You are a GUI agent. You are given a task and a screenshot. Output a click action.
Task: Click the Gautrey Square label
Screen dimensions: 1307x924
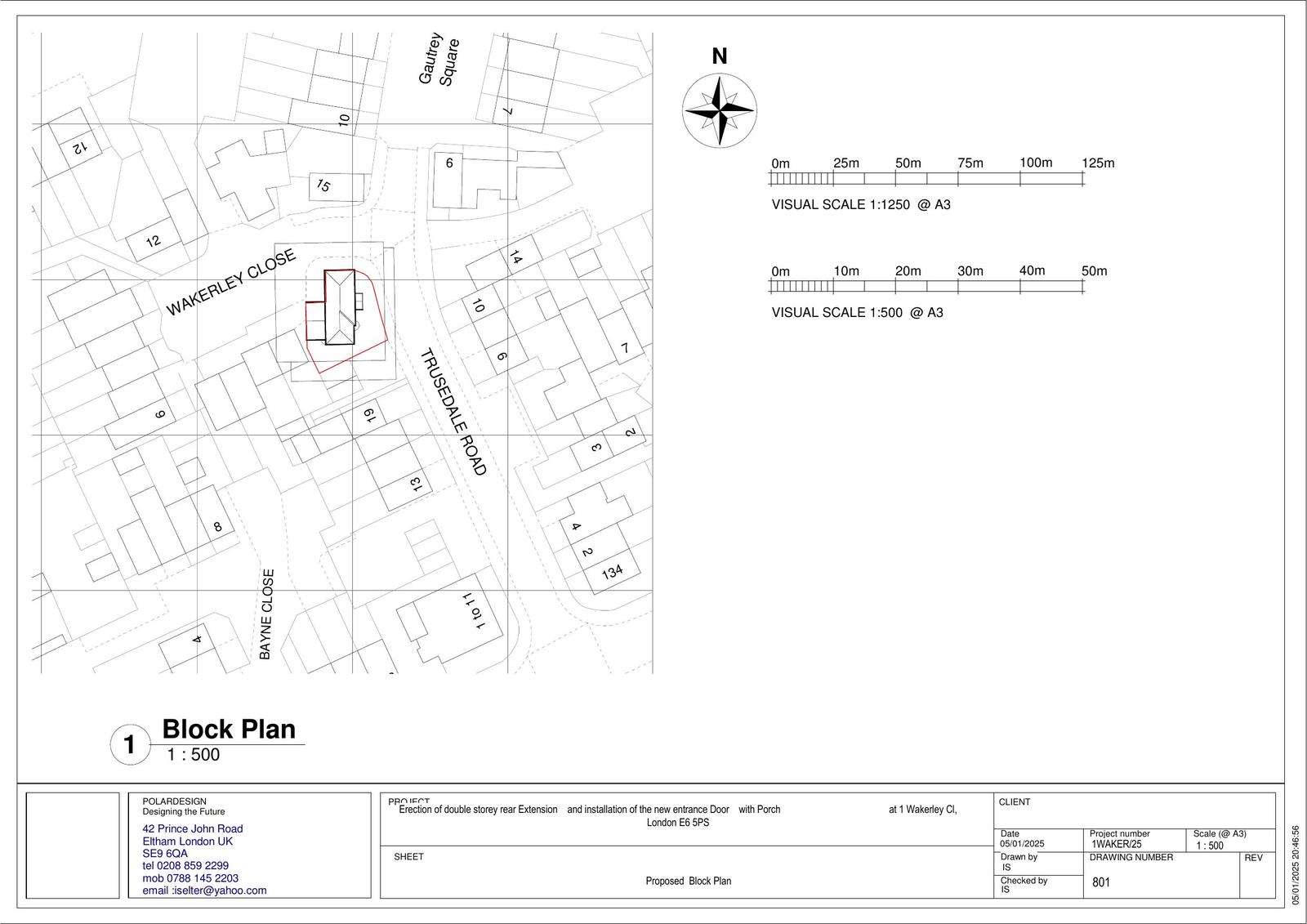(439, 60)
